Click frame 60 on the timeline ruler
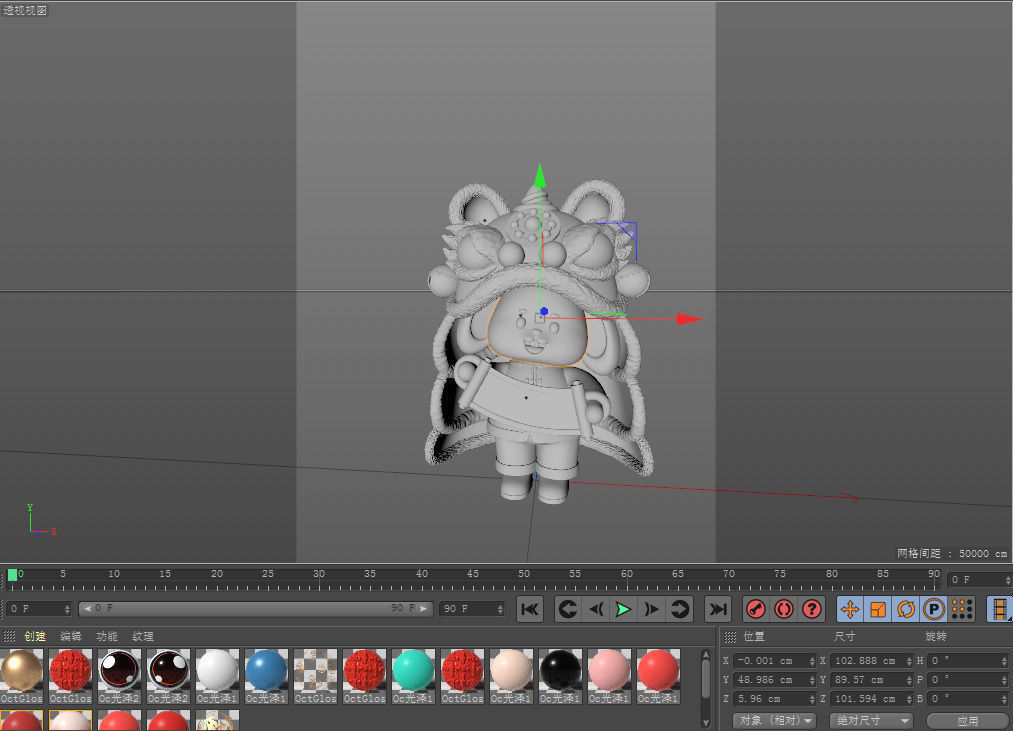 [627, 575]
